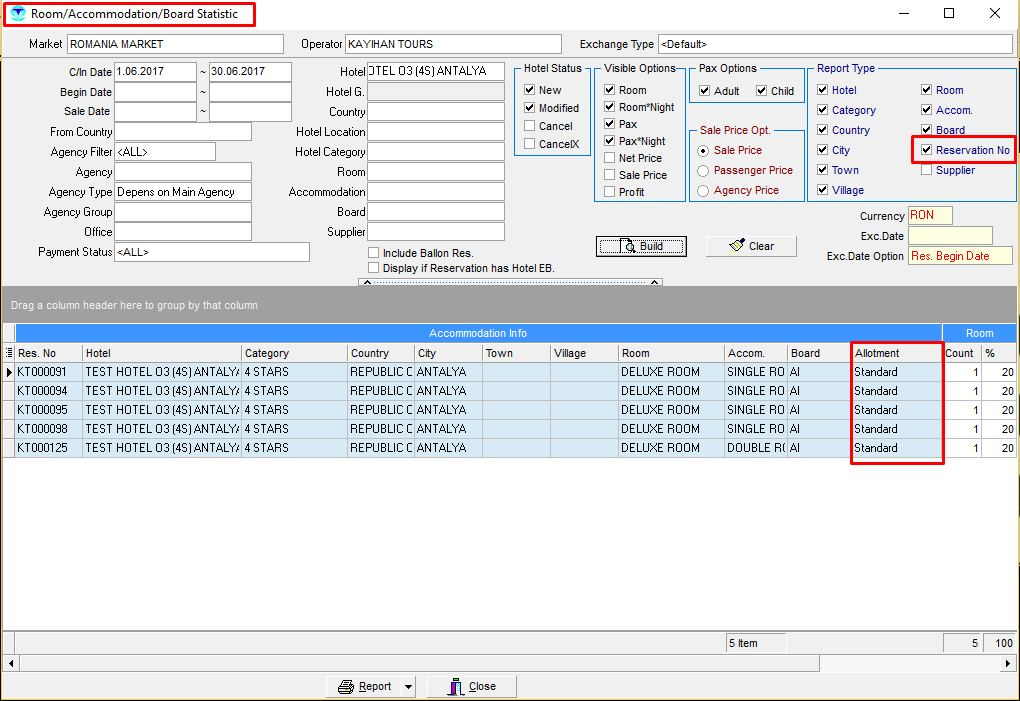This screenshot has width=1020, height=701.
Task: Click the right scroll arrow of grid
Action: tap(1009, 663)
